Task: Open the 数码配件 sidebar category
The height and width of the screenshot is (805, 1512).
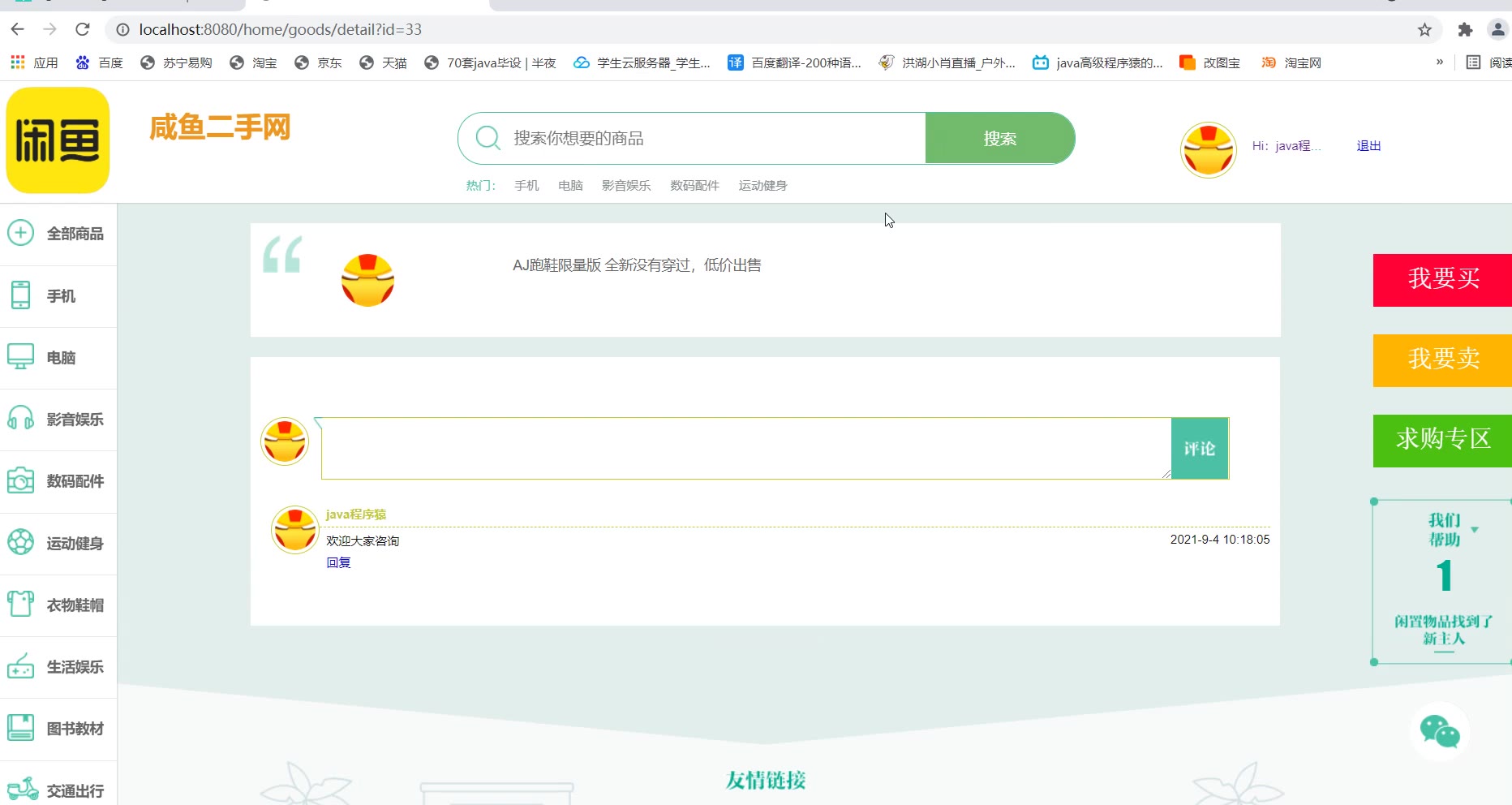Action: pos(58,481)
